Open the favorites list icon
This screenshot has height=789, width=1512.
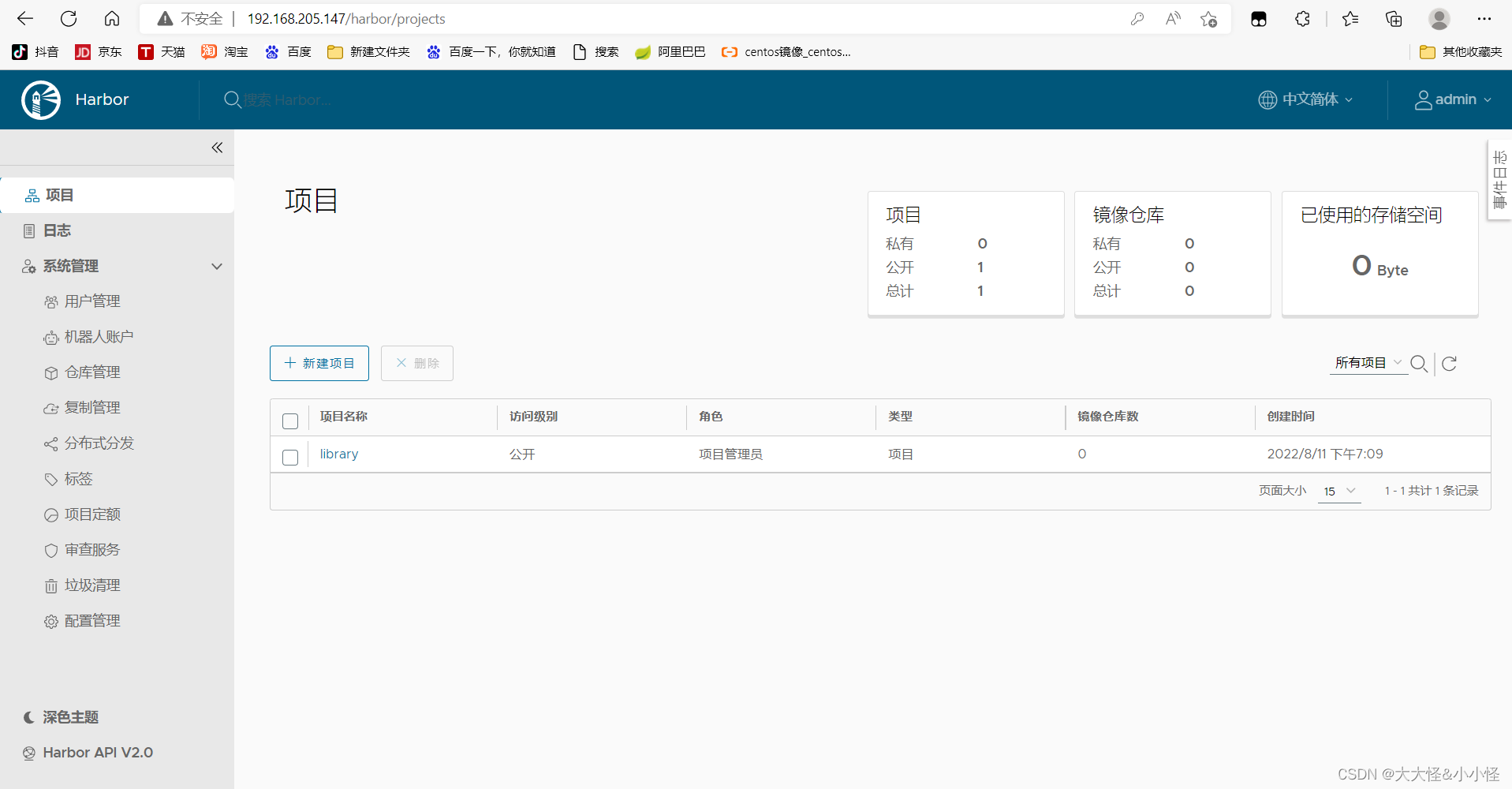coord(1350,19)
